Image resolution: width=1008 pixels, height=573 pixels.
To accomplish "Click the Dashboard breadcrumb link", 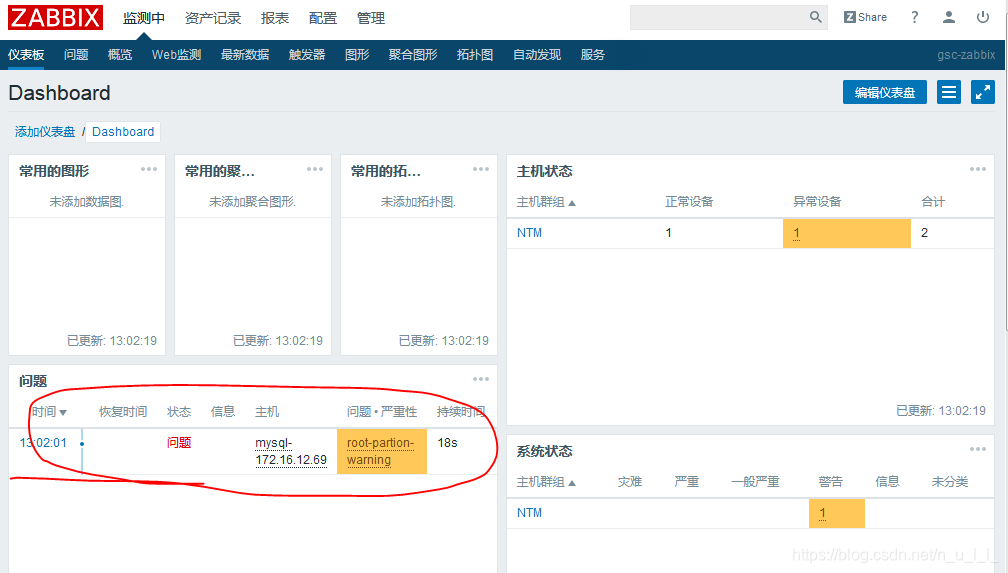I will point(123,132).
